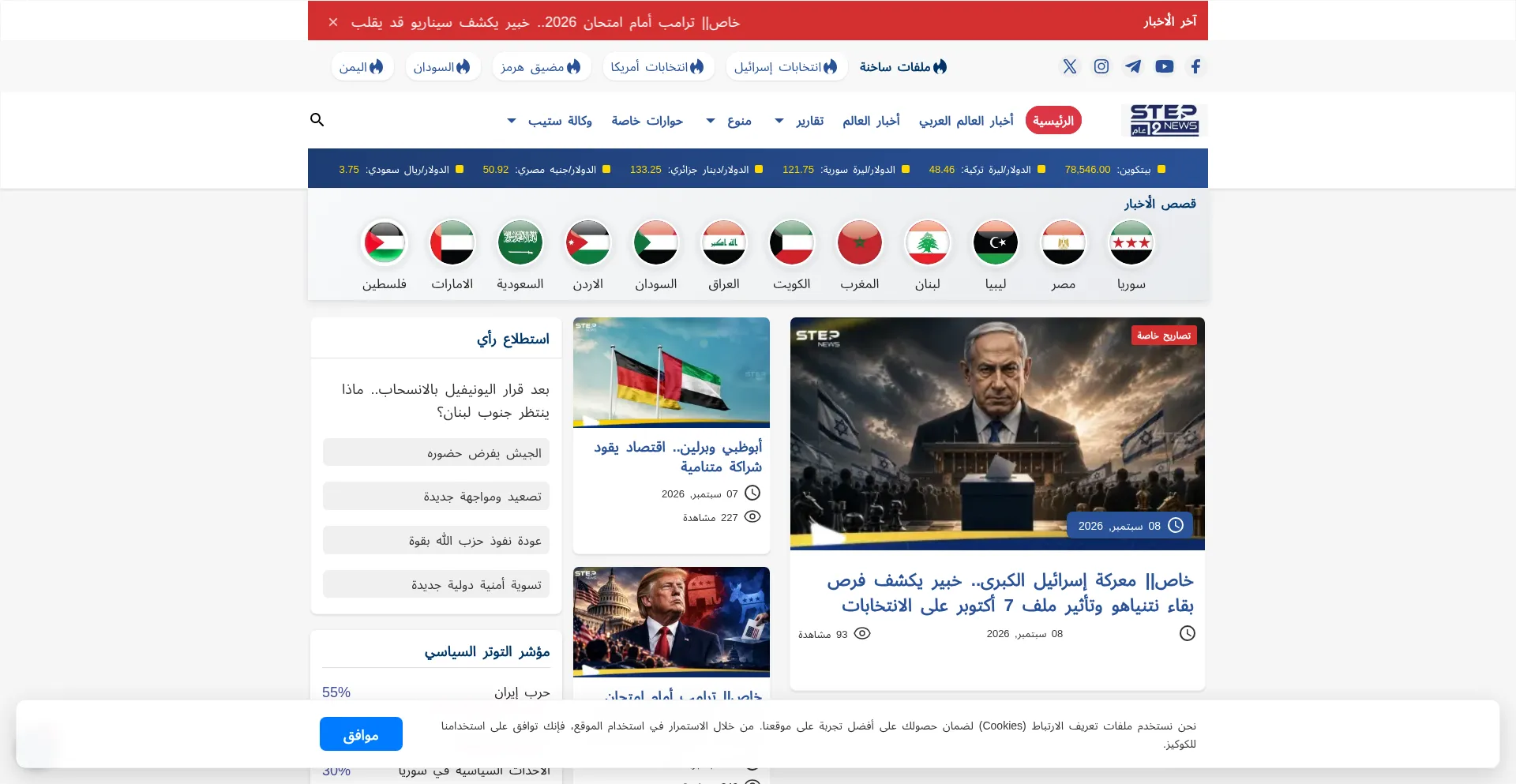The width and height of the screenshot is (1516, 784).
Task: Open the ليبيا flag story
Action: pos(996,242)
